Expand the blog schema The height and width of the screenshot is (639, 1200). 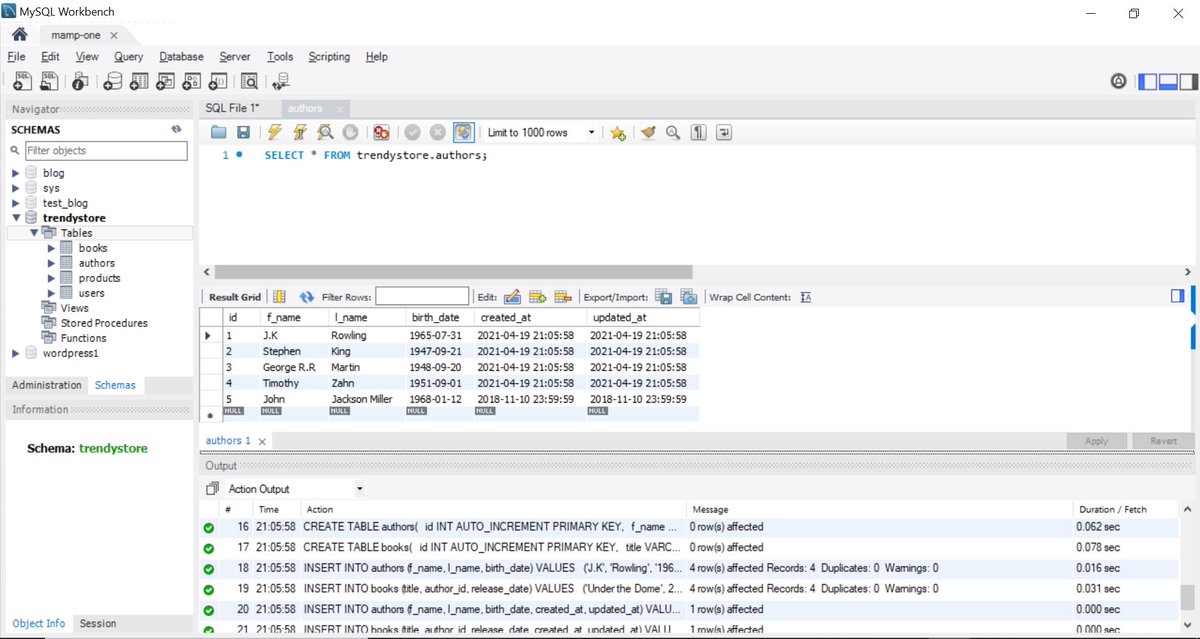point(16,173)
